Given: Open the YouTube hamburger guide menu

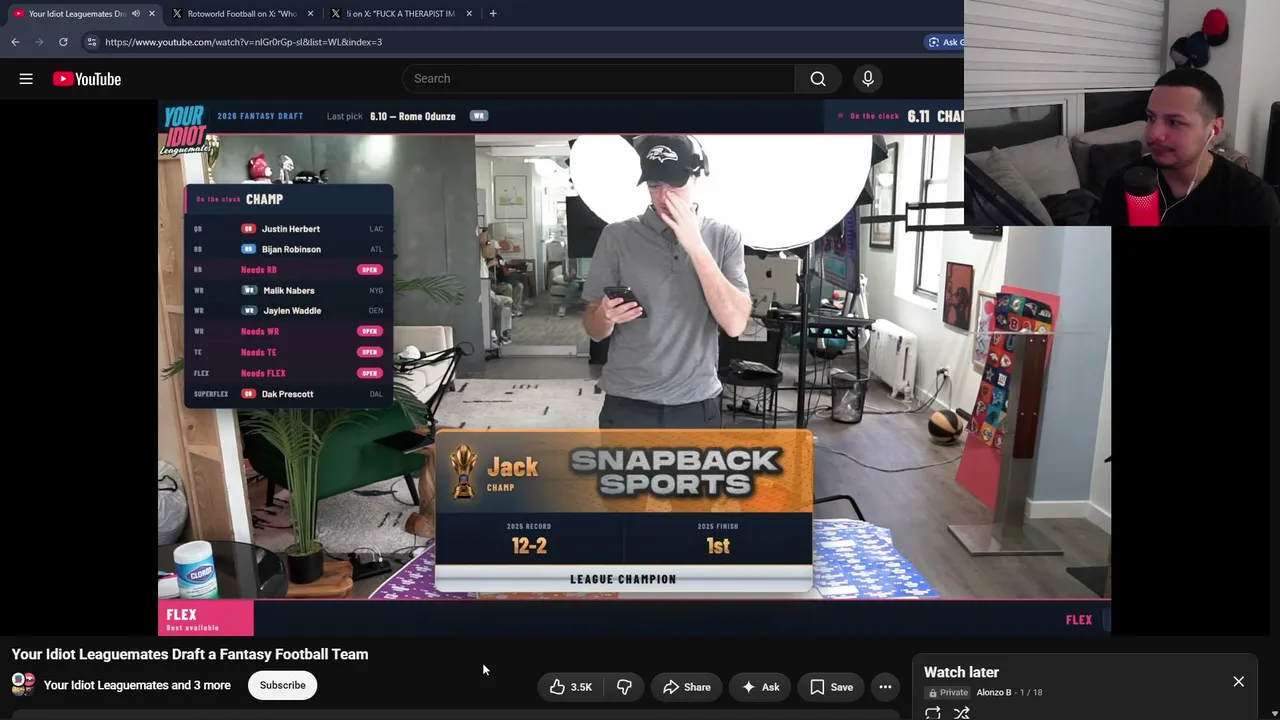Looking at the screenshot, I should tap(26, 79).
